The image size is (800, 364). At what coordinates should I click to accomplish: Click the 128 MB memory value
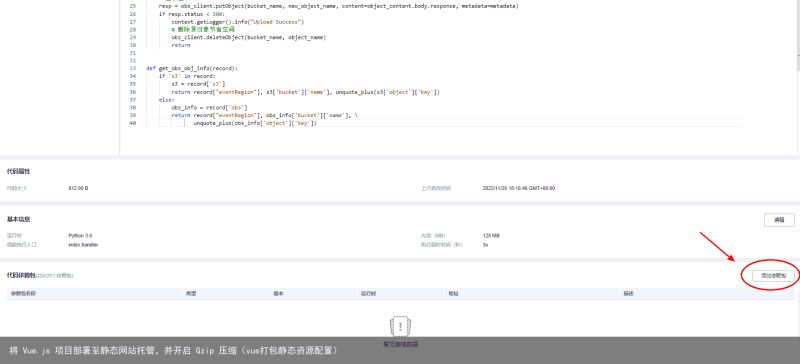click(491, 235)
